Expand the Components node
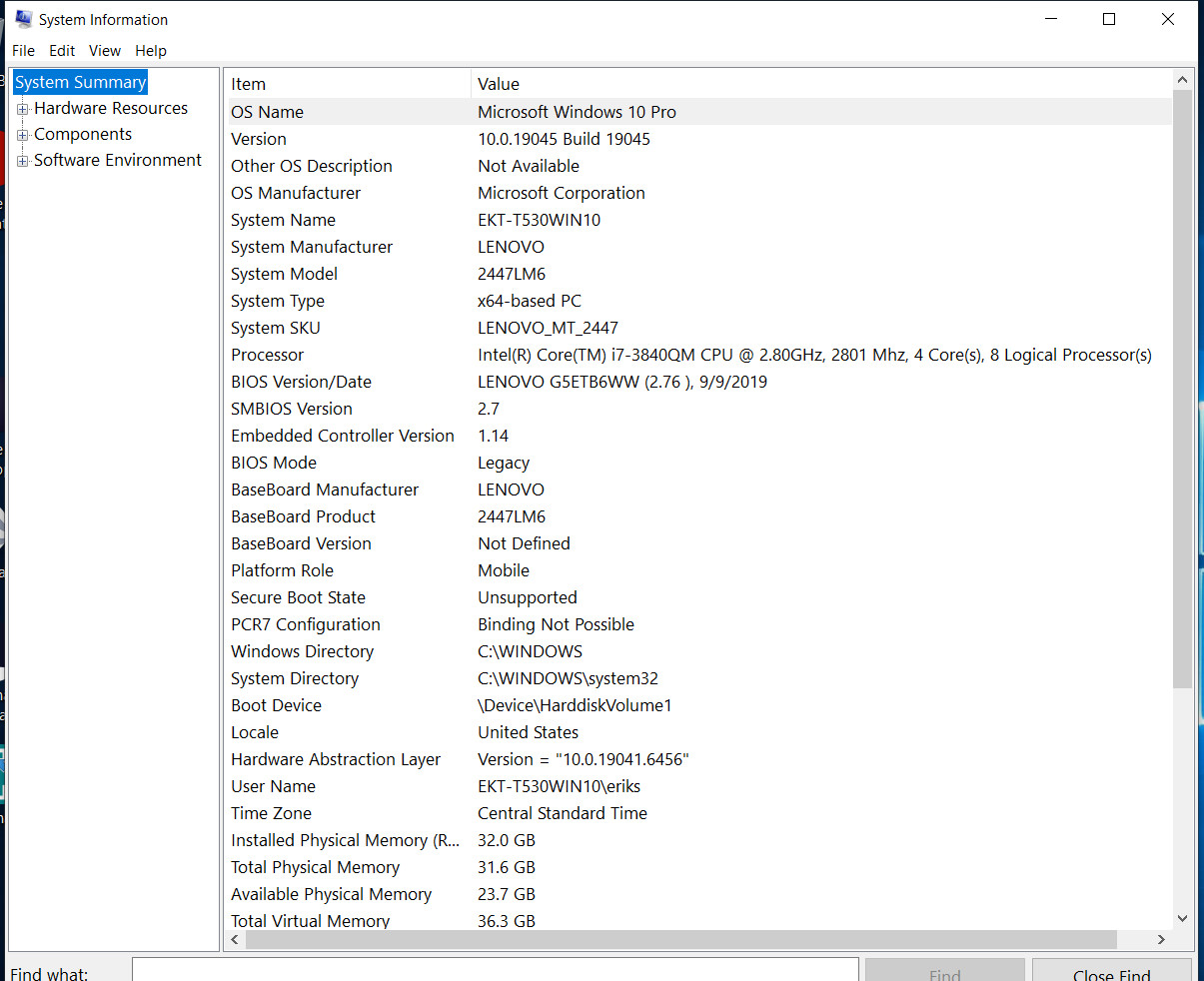1204x981 pixels. [x=22, y=135]
